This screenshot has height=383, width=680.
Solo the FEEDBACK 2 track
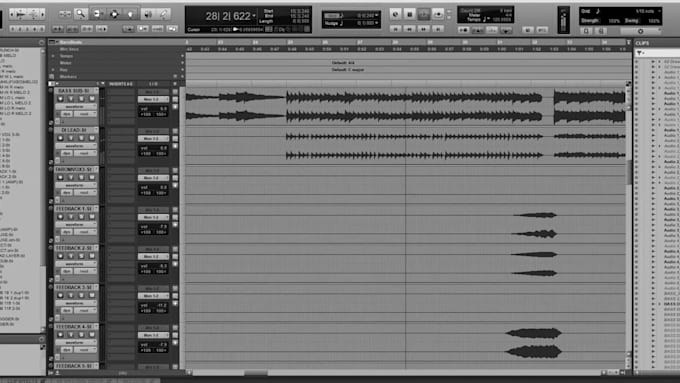pos(81,256)
